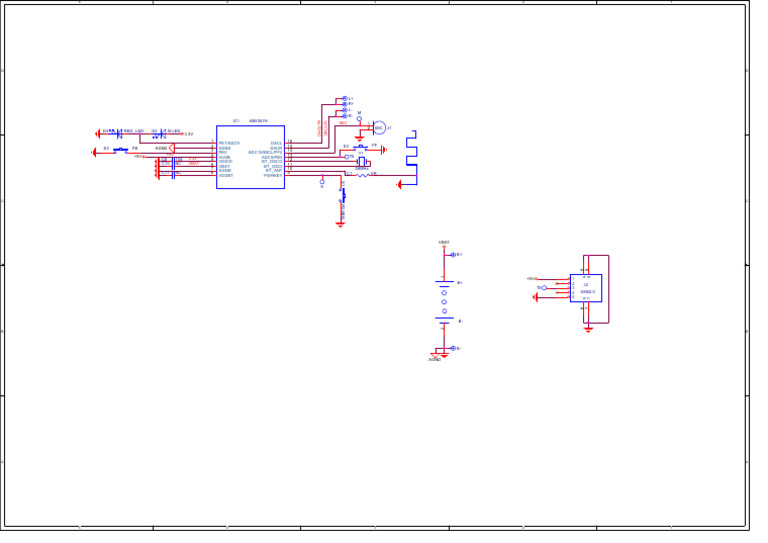
Task: Click the IC1 designator above the chip
Action: pos(236,120)
